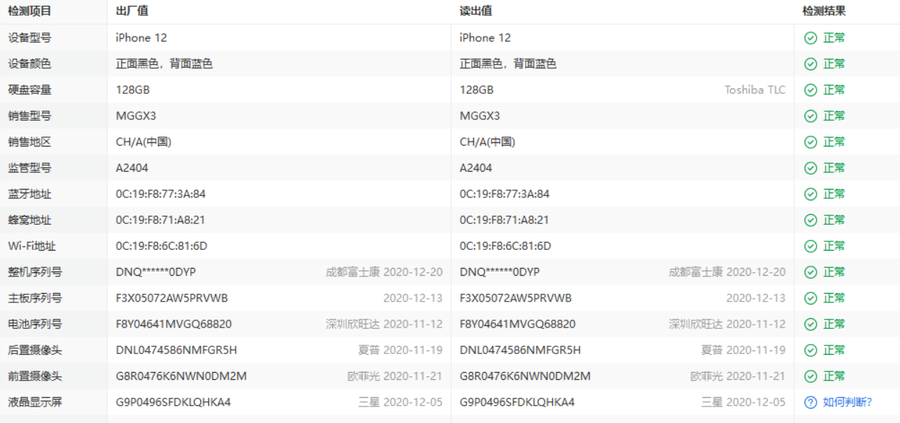The image size is (900, 423).
Task: Click the green check icon for 后置摄像头
Action: pyautogui.click(x=810, y=350)
